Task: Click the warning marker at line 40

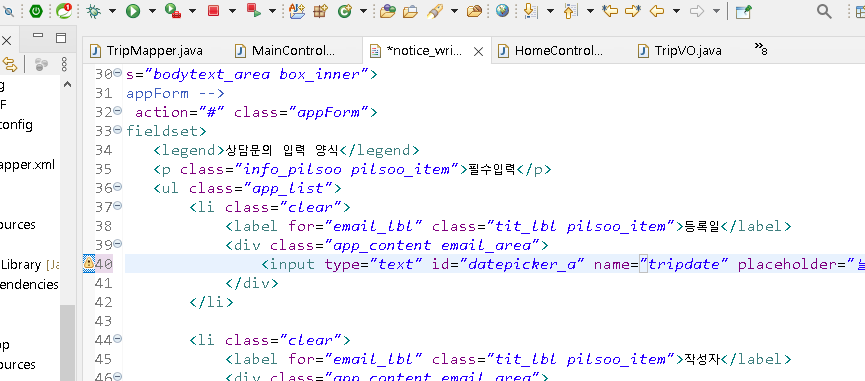Action: click(x=88, y=263)
